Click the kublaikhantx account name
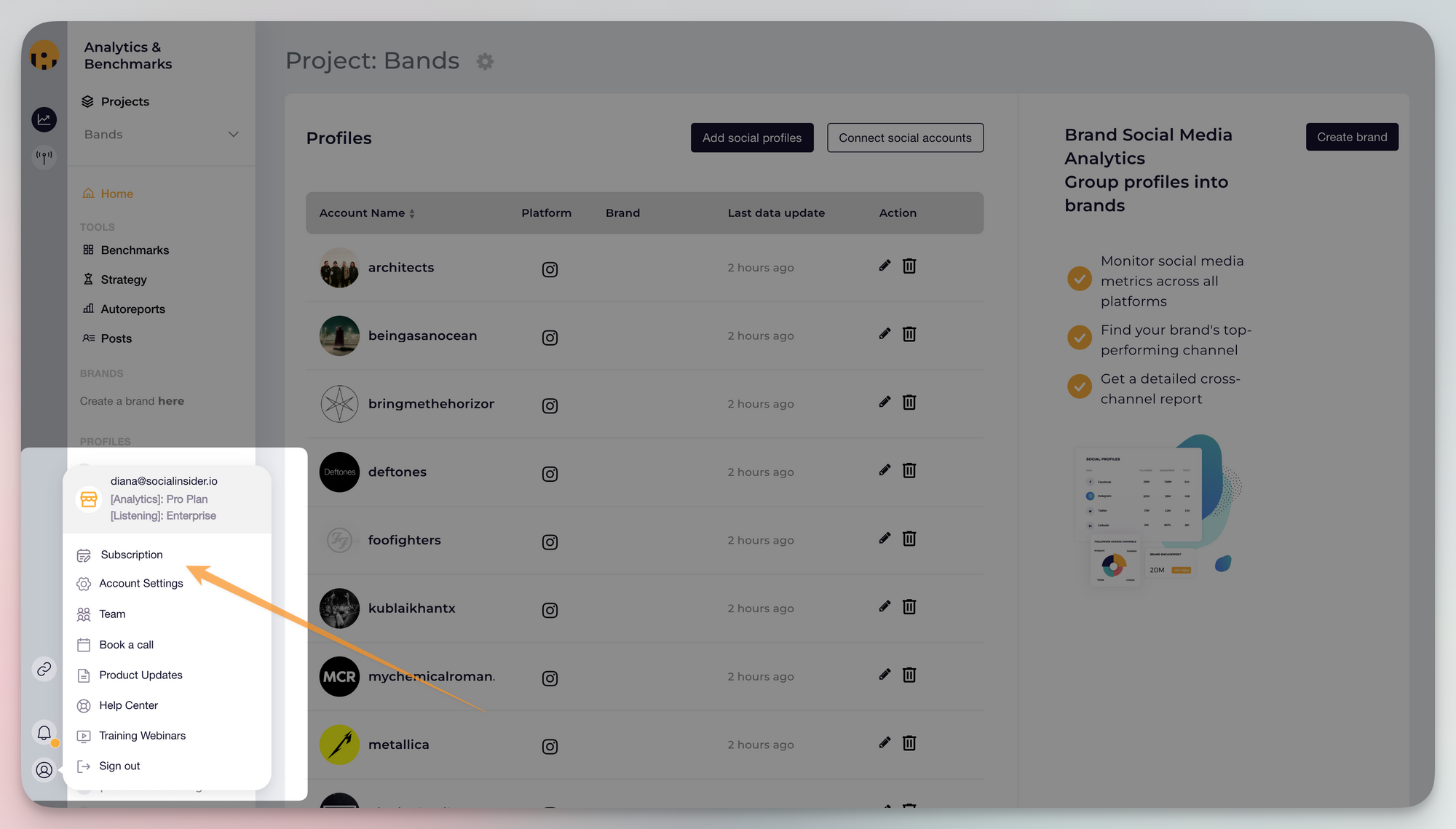 coord(412,608)
